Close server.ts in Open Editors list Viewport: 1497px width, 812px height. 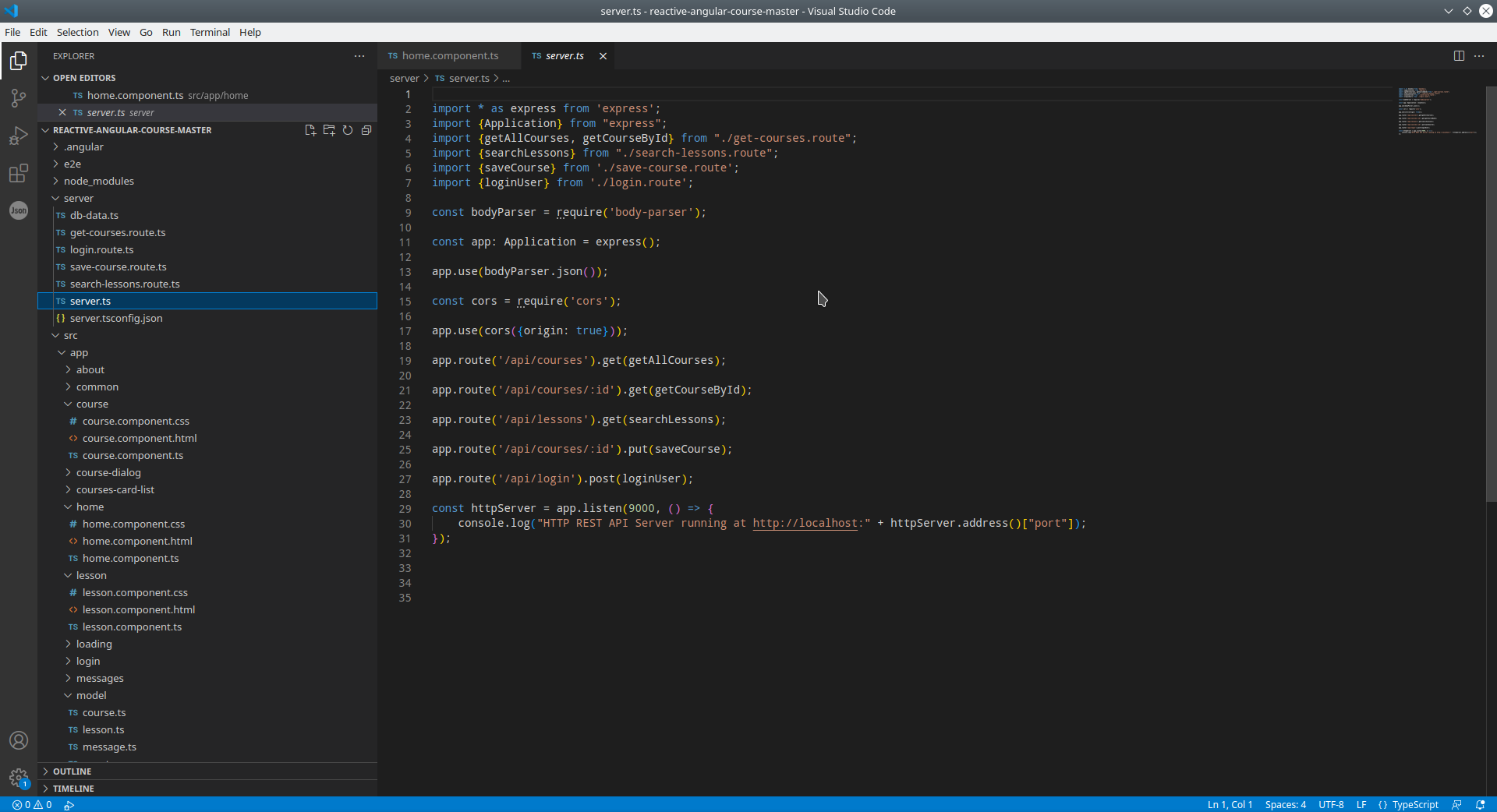[x=62, y=112]
